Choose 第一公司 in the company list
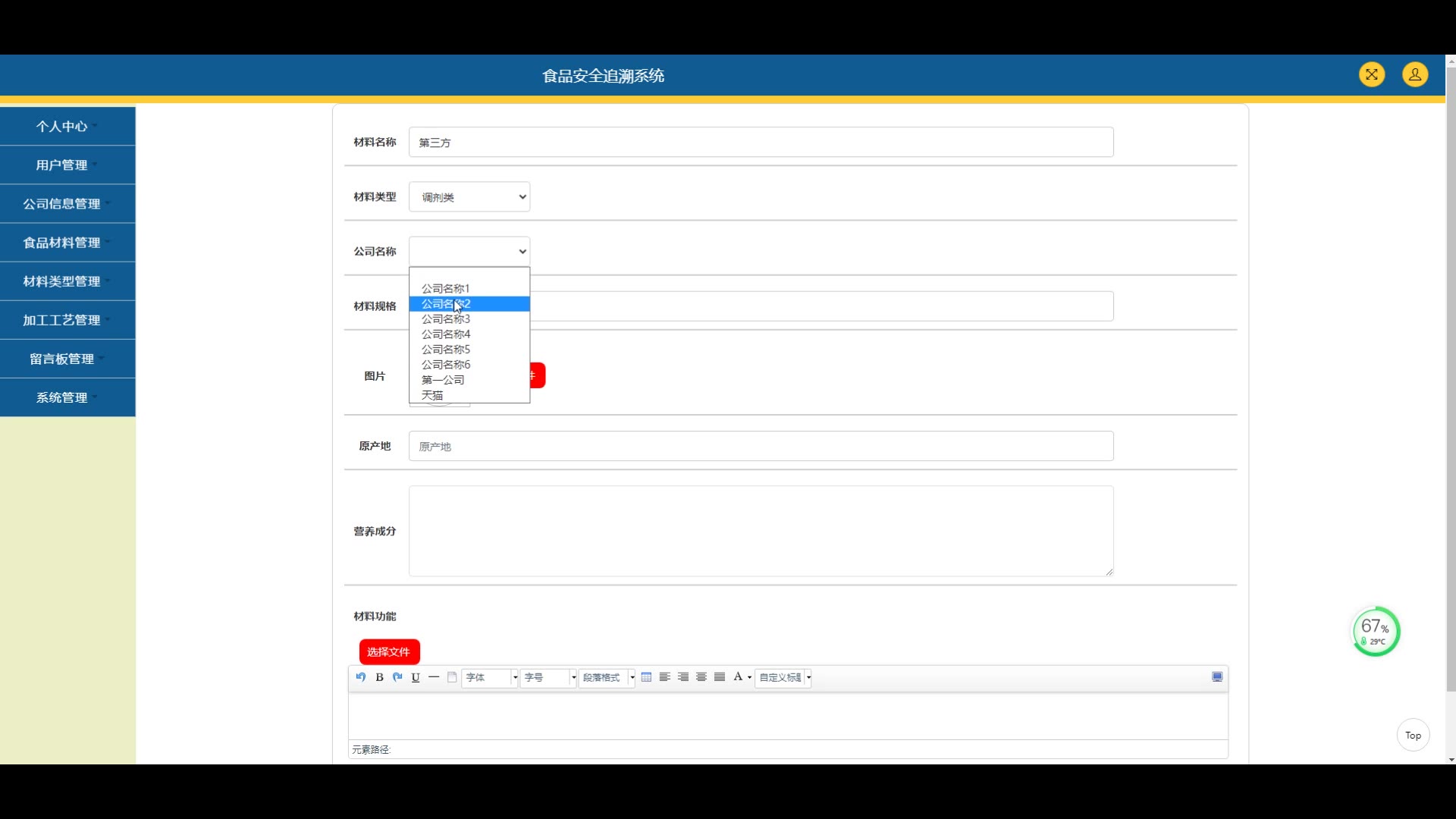1456x819 pixels. coord(469,380)
